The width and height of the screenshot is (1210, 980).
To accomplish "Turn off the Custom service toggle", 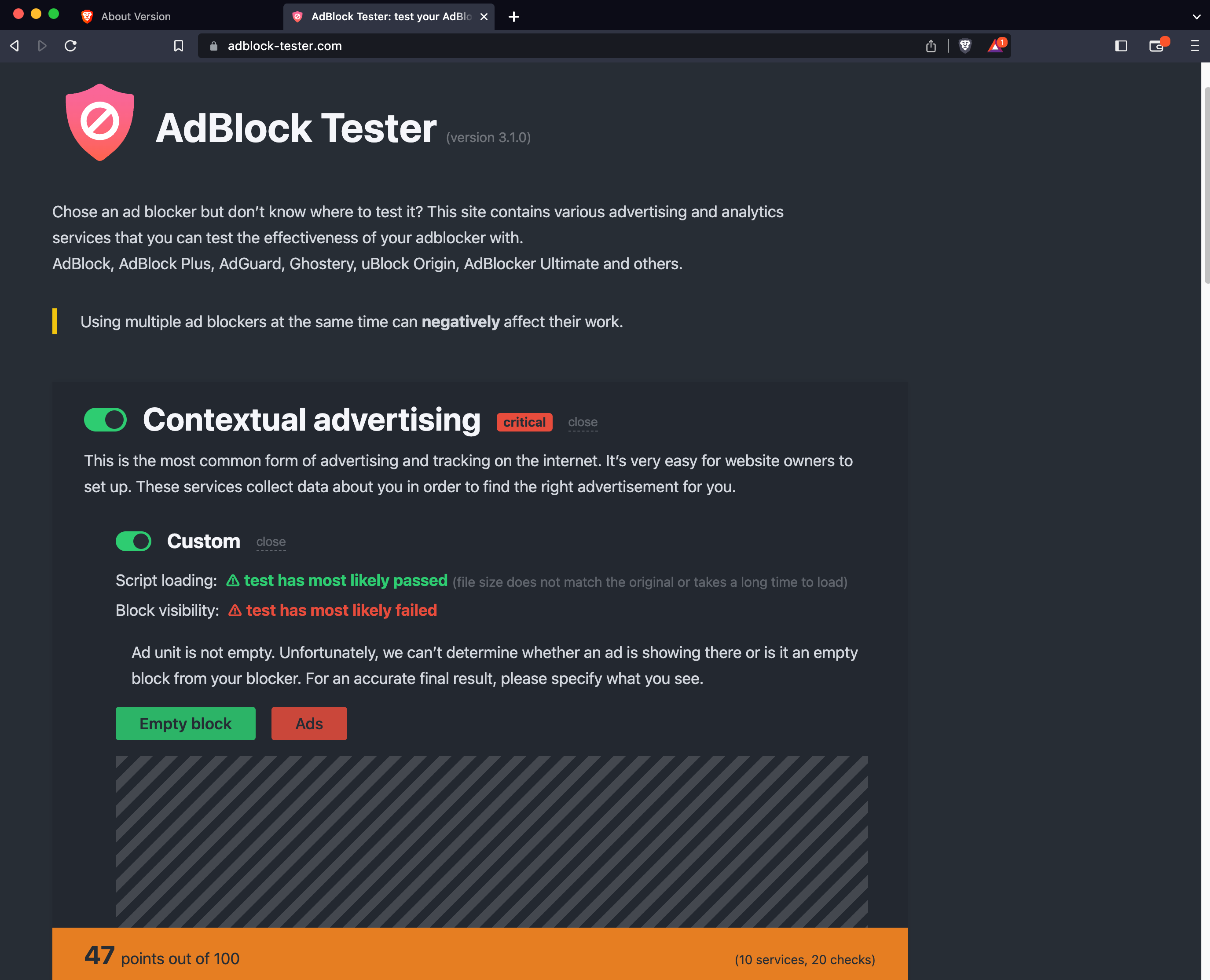I will tap(133, 541).
